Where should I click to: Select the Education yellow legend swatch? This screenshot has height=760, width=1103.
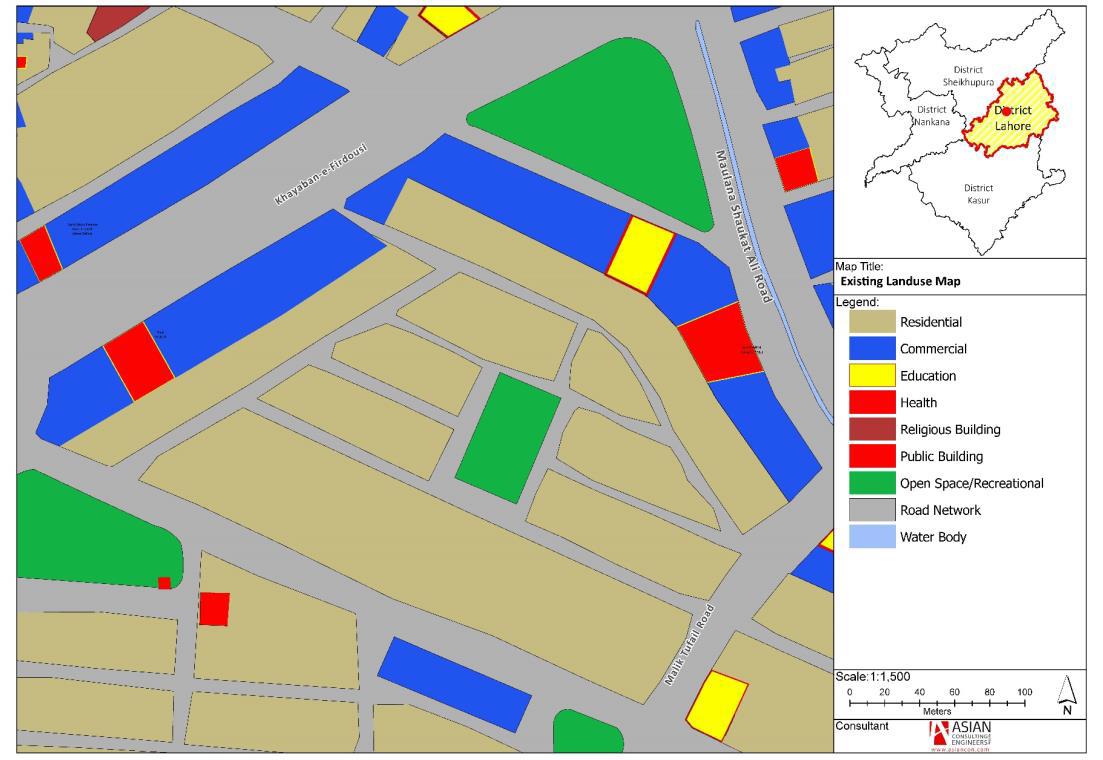pyautogui.click(x=872, y=376)
